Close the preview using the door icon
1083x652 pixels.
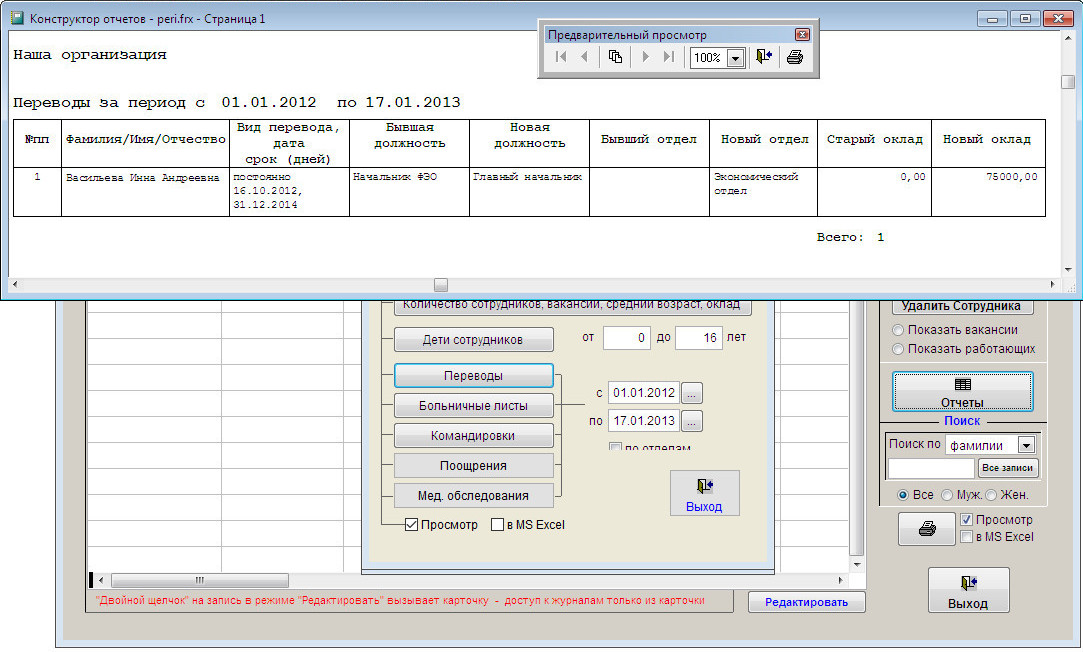pyautogui.click(x=764, y=57)
